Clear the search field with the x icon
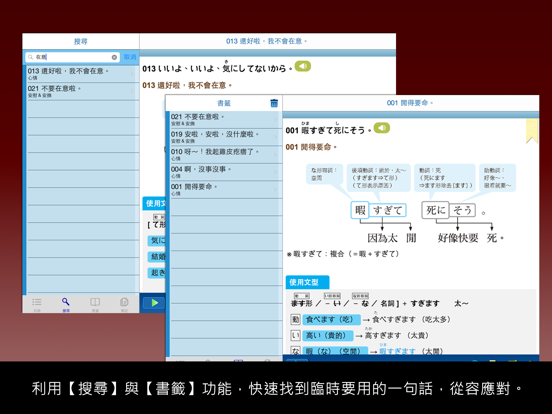The width and height of the screenshot is (552, 414). 114,57
